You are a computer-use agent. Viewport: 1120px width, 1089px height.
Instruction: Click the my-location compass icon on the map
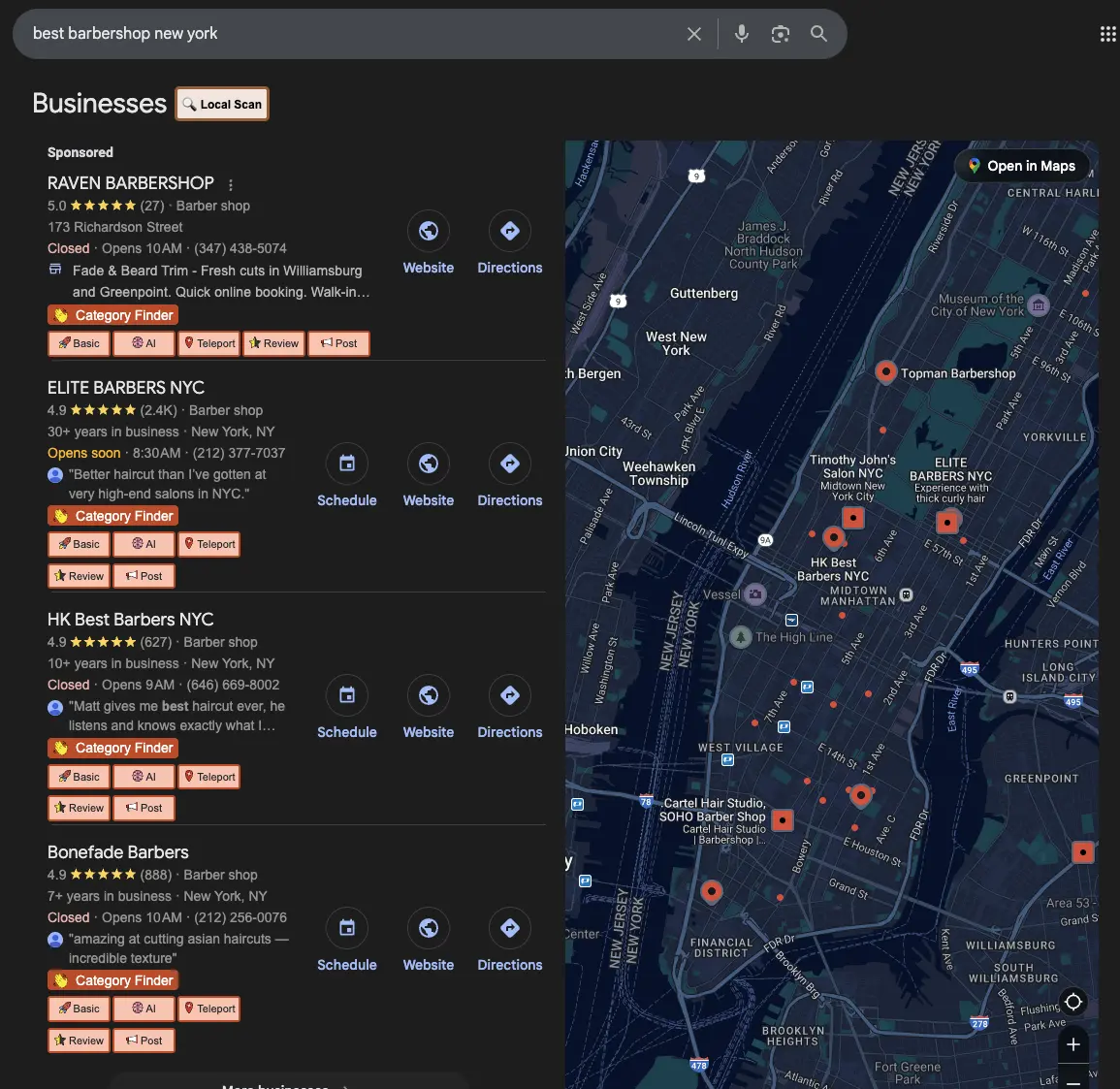click(x=1073, y=1002)
